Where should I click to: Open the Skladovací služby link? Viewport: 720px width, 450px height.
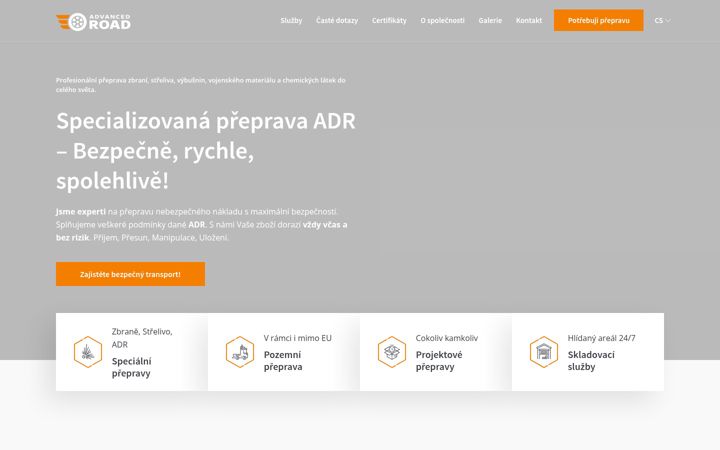pyautogui.click(x=591, y=361)
